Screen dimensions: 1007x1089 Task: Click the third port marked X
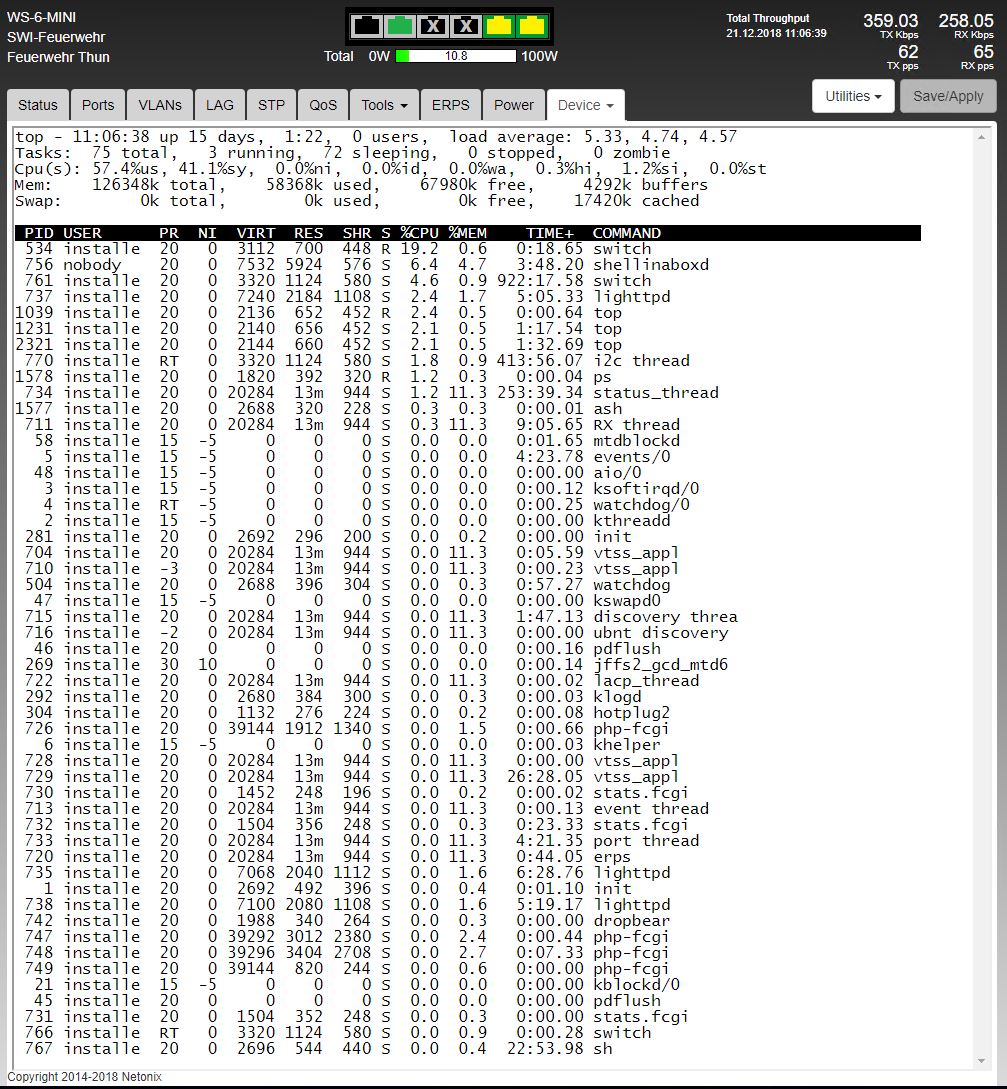pyautogui.click(x=432, y=26)
